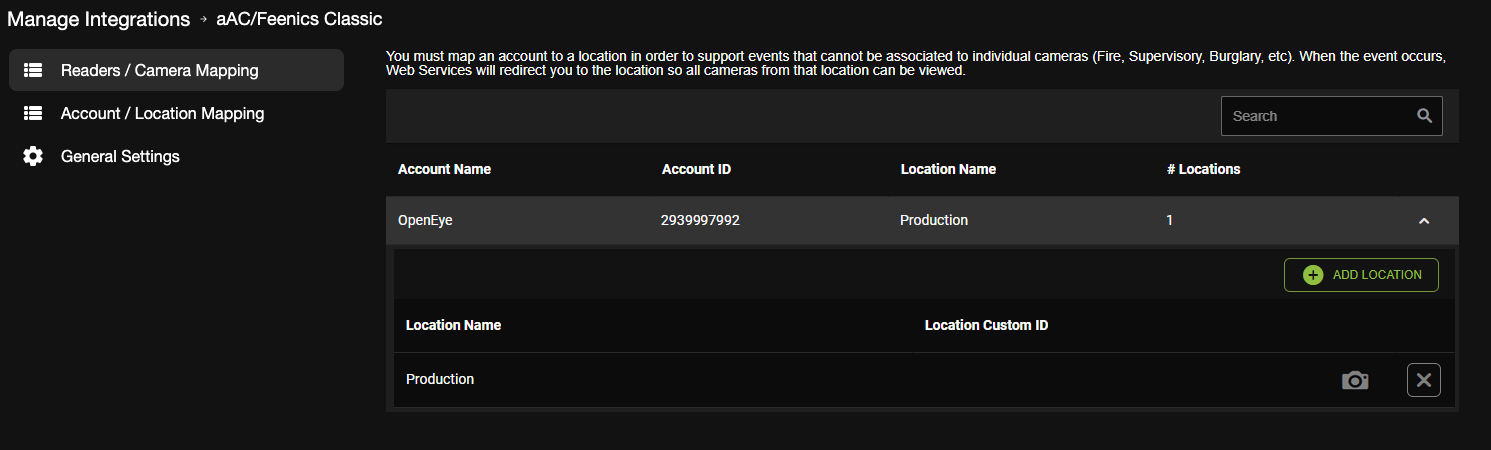
Task: Open the Readers / Camera Mapping section
Action: [159, 70]
